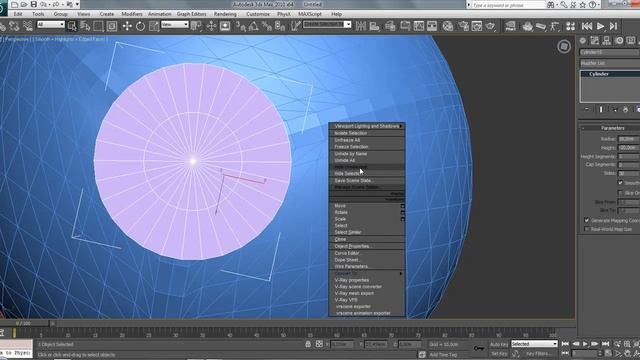
Task: Open the Material Editor icon
Action: 448,26
